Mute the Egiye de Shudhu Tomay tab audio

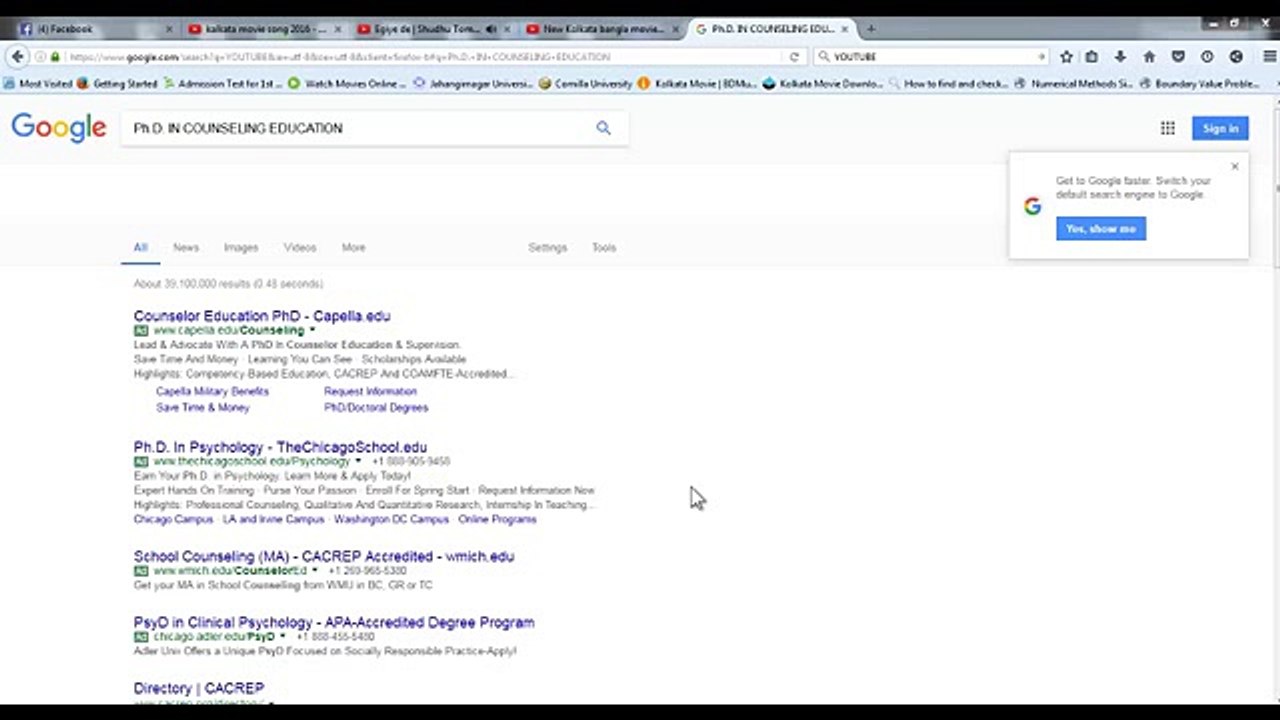[491, 29]
